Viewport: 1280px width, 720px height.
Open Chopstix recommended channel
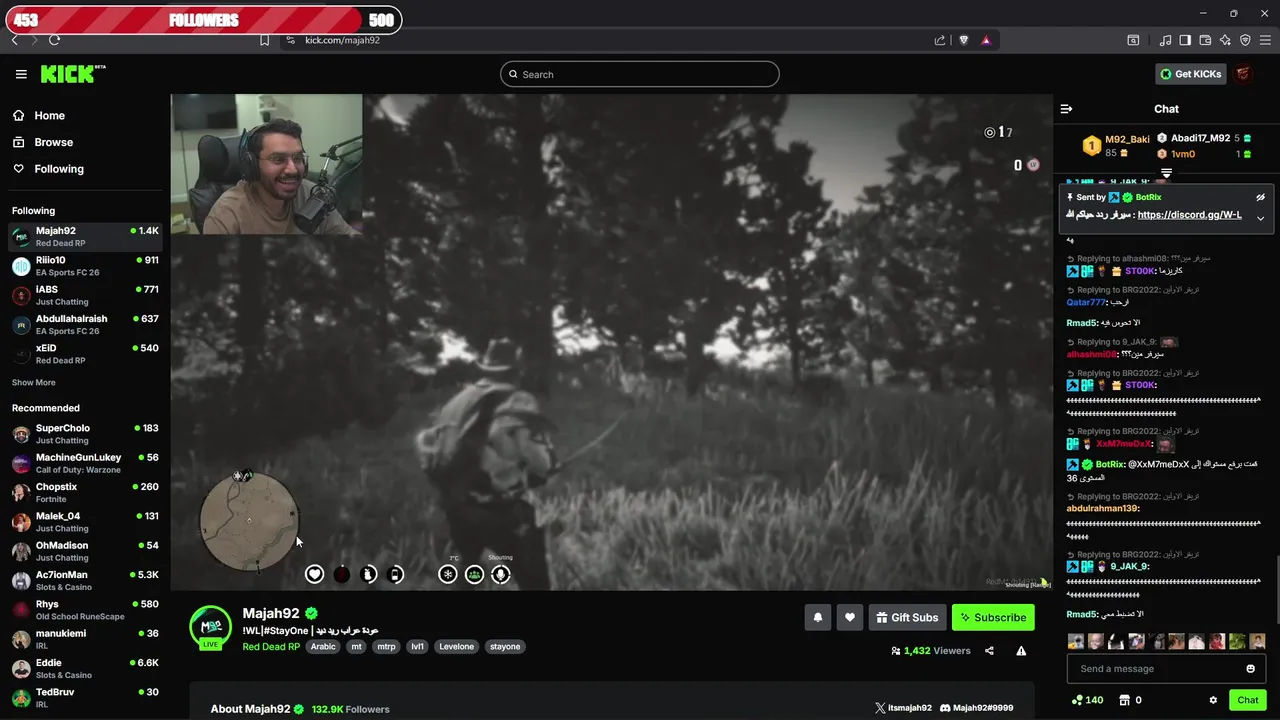(x=85, y=493)
